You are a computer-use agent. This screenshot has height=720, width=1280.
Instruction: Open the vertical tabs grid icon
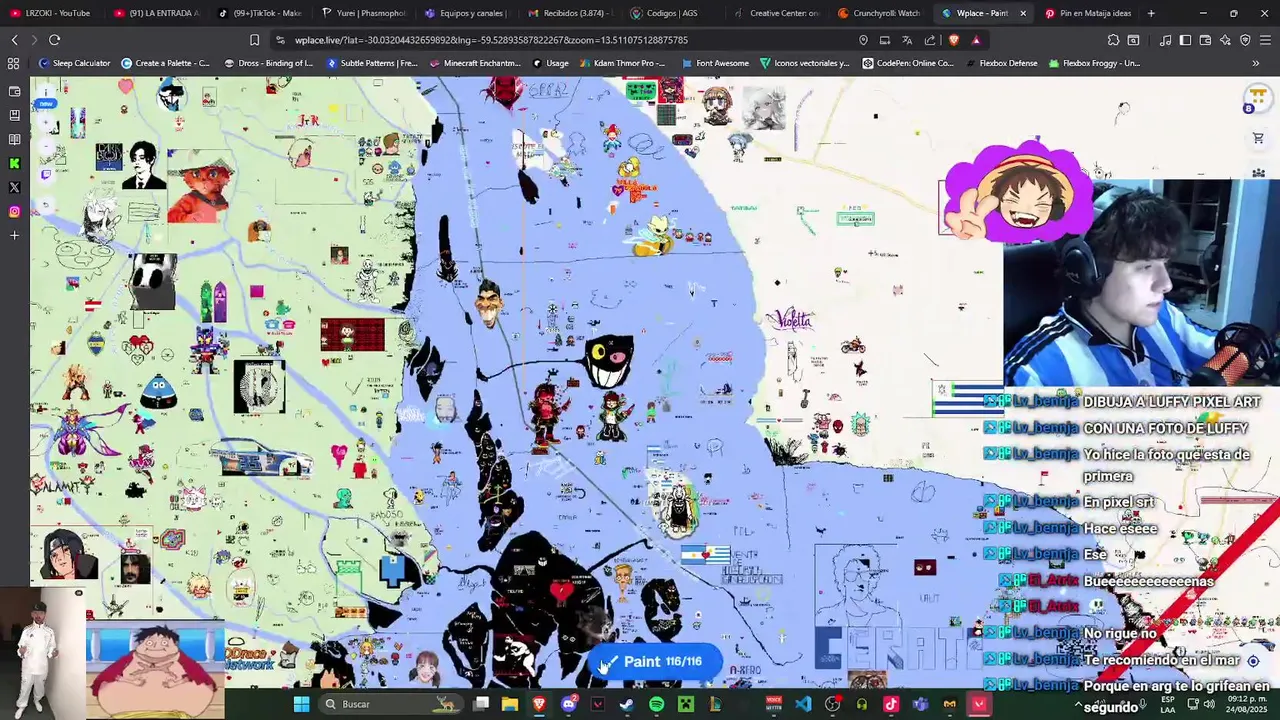[x=13, y=63]
